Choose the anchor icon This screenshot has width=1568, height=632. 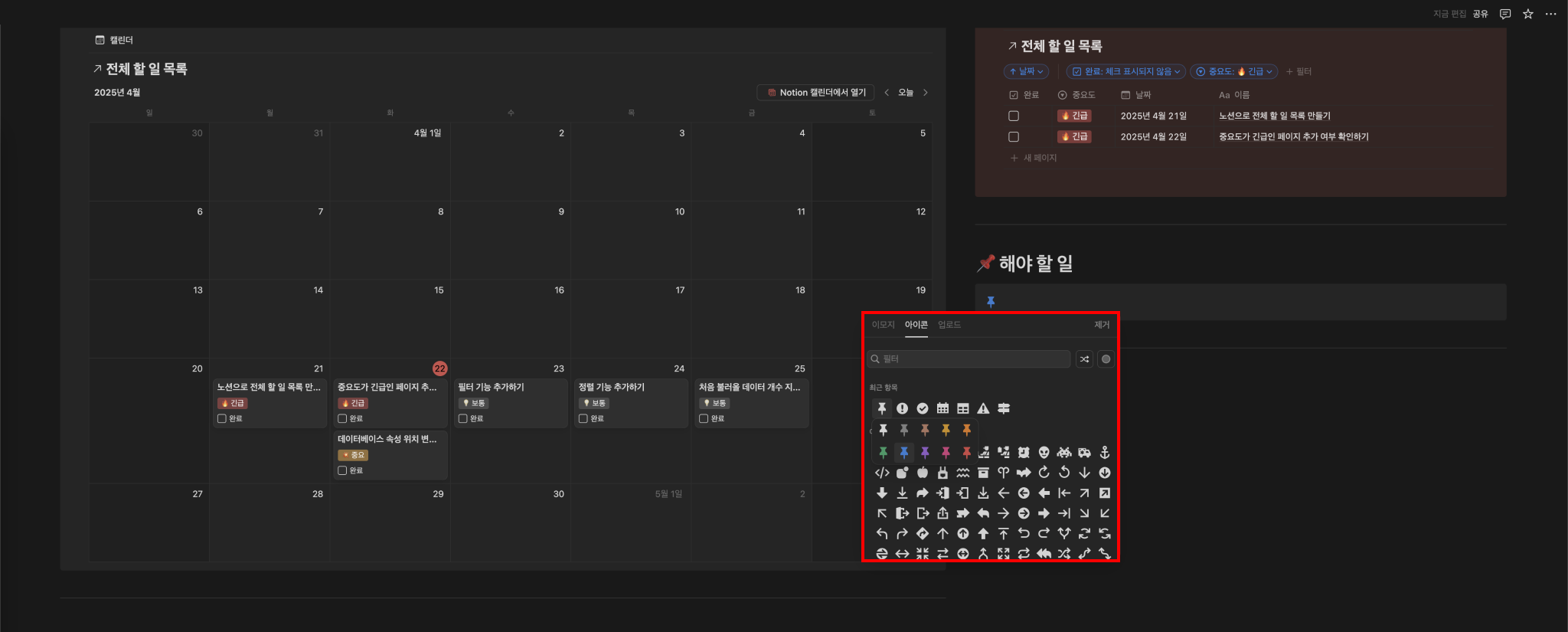pyautogui.click(x=1105, y=453)
